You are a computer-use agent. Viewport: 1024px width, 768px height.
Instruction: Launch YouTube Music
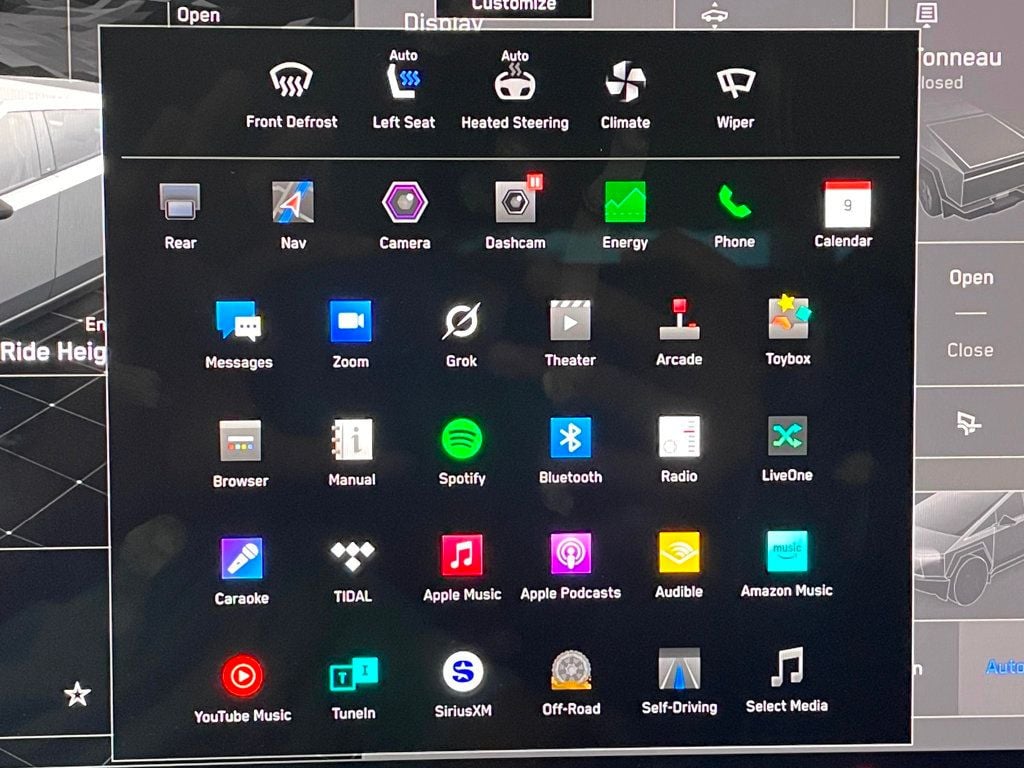click(243, 689)
